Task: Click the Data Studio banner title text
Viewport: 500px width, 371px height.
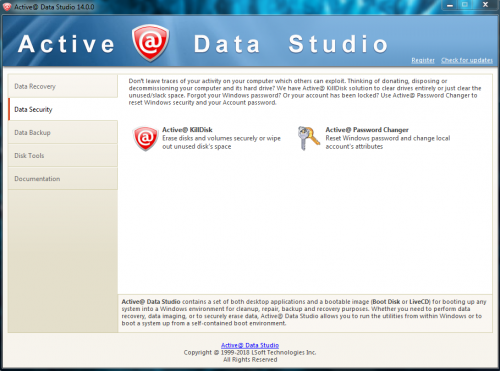Action: 291,44
